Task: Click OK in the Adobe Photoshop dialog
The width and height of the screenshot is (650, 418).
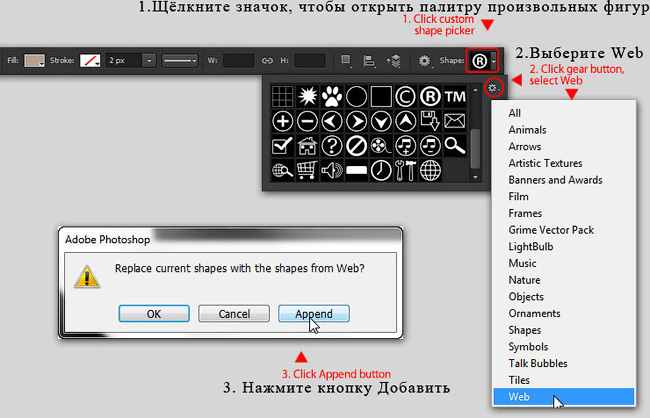Action: coord(154,314)
